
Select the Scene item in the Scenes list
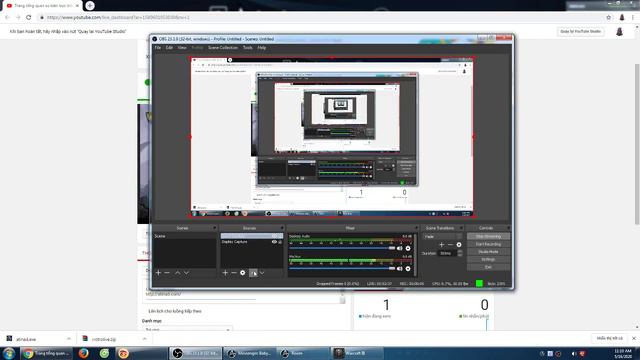pos(184,236)
